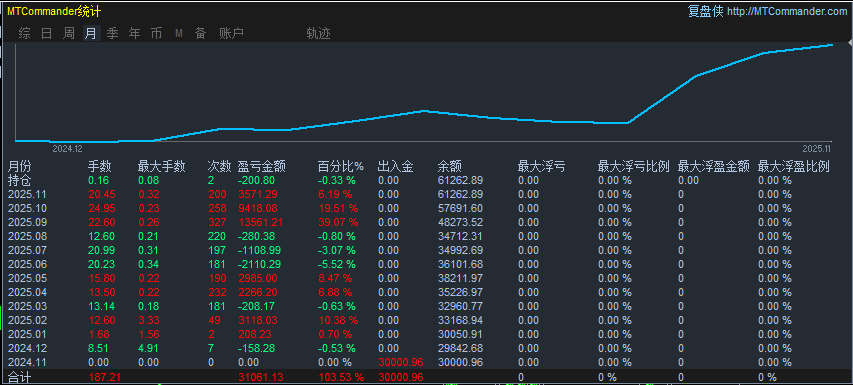Switch to the 年 yearly tab

tap(134, 34)
